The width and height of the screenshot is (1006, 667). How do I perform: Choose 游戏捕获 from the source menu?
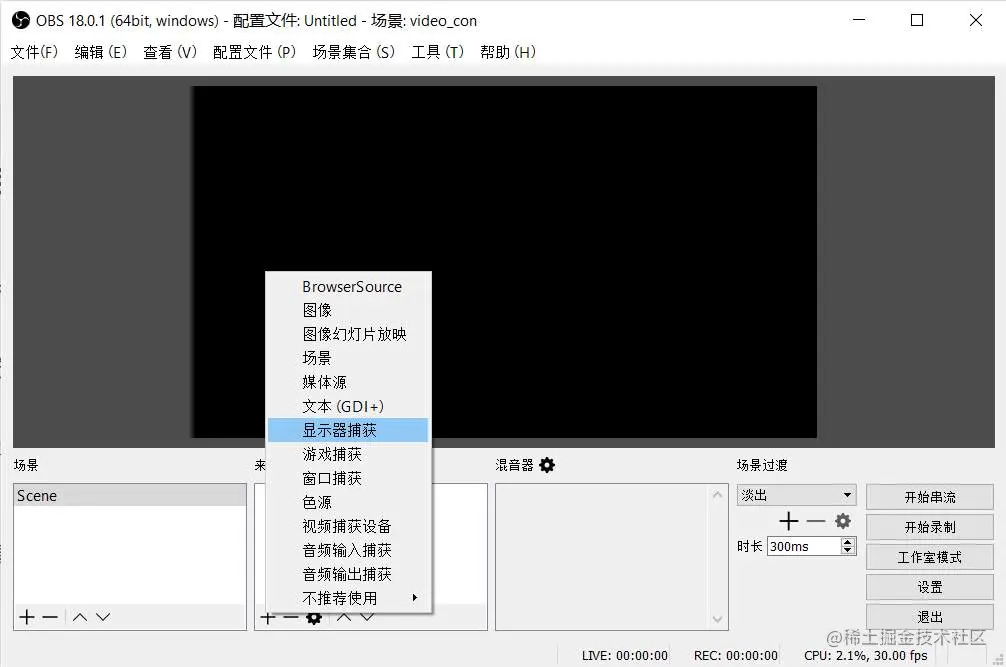(x=348, y=454)
